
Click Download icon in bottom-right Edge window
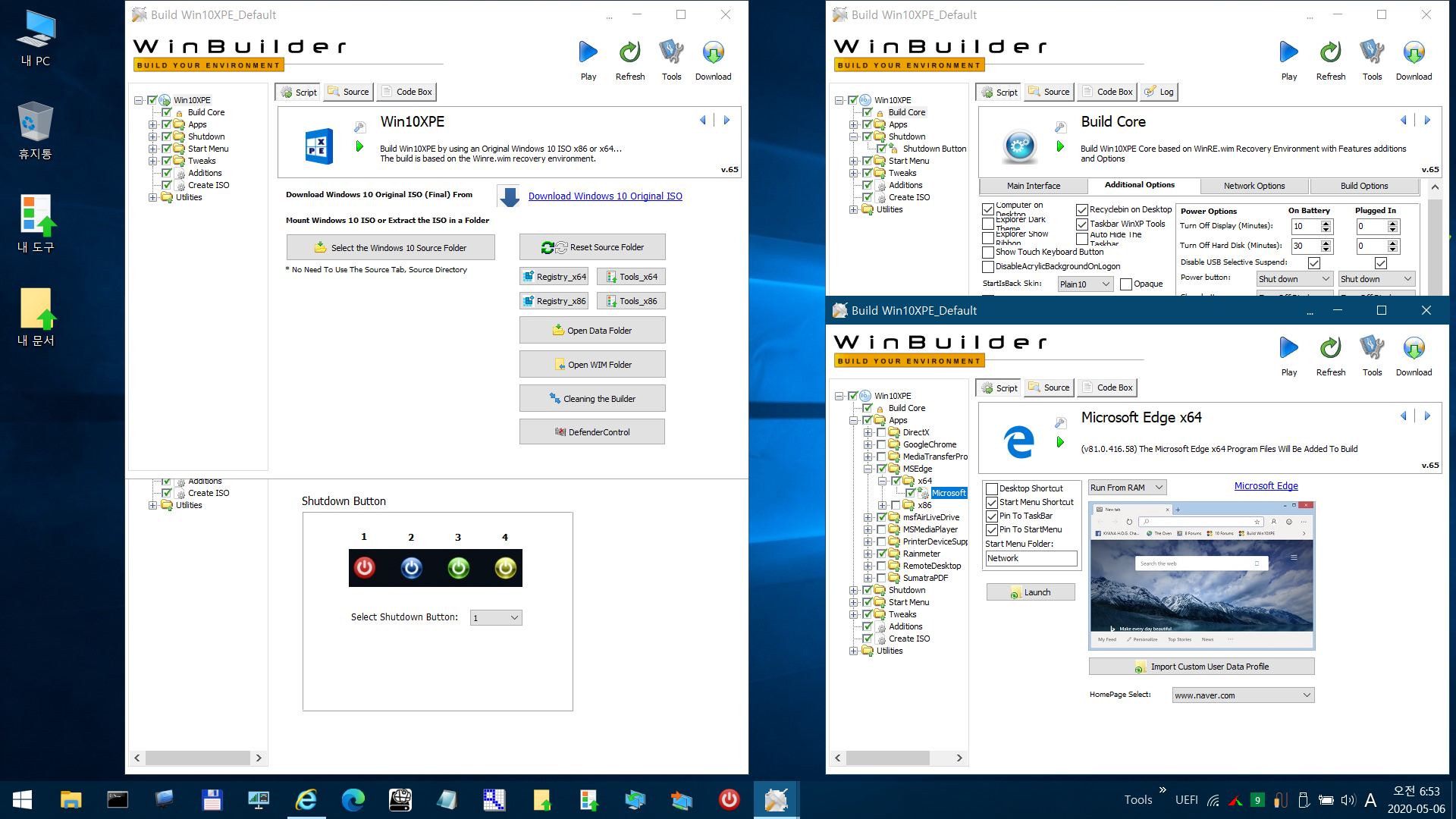click(x=1414, y=348)
